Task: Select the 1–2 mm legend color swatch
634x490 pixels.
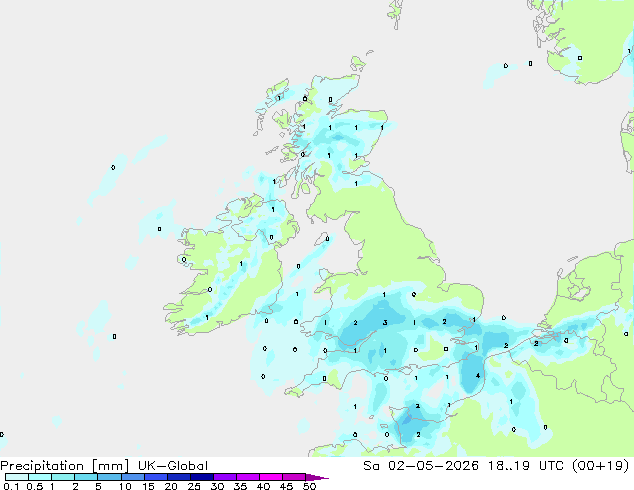Action: pyautogui.click(x=63, y=477)
